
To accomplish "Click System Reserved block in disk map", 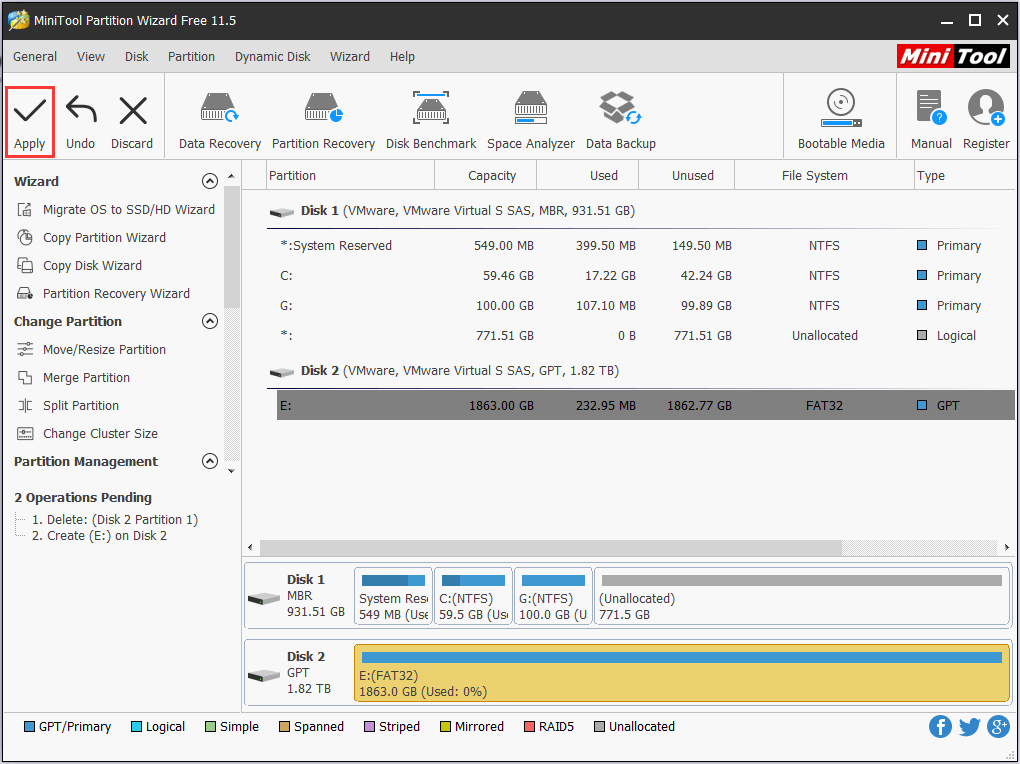I will pos(394,596).
